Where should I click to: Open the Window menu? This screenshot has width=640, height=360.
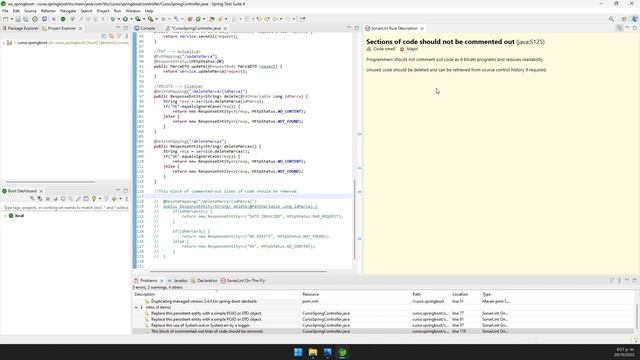point(133,11)
